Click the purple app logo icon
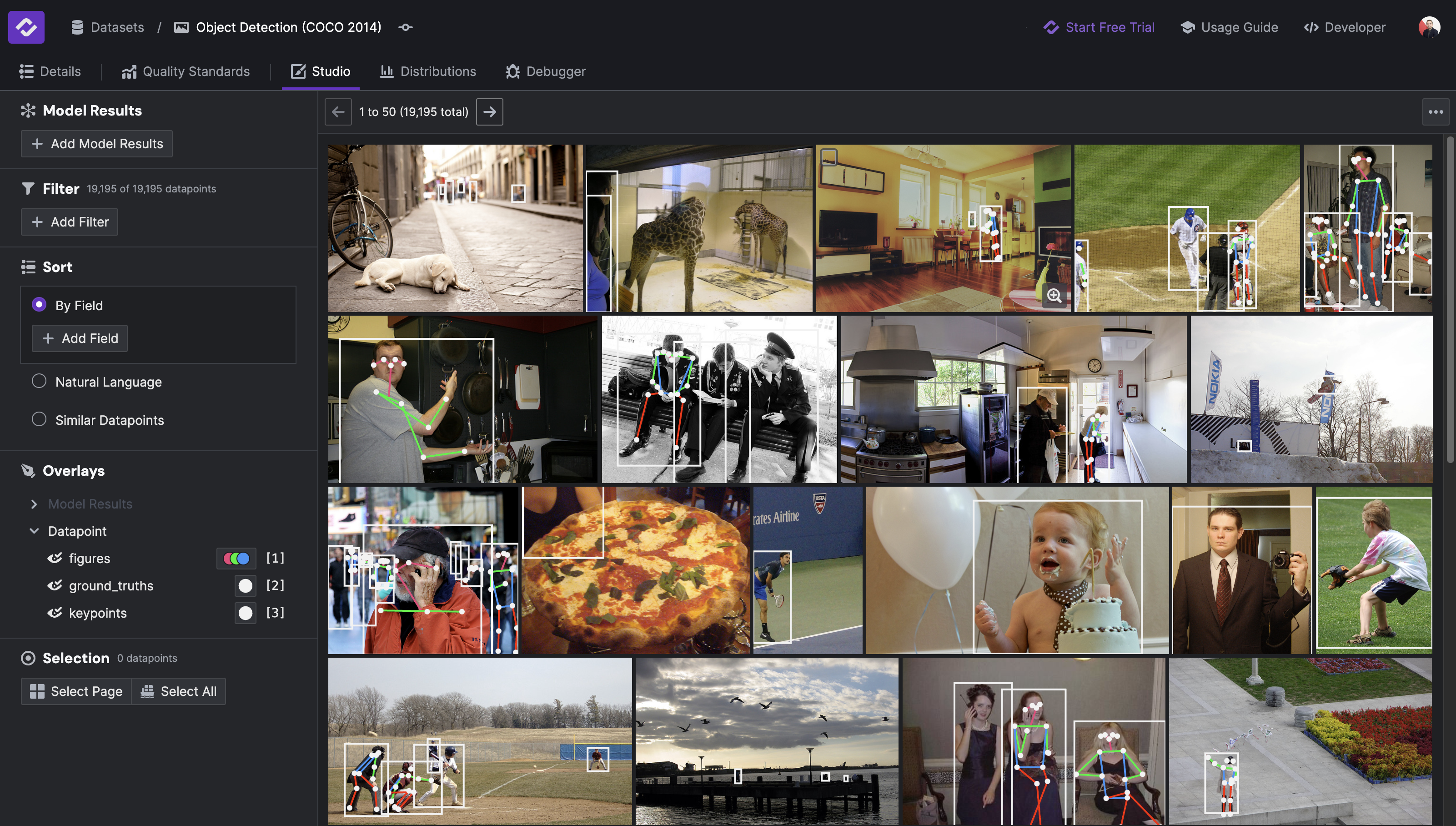Screen dimensions: 1456x826 [26, 27]
